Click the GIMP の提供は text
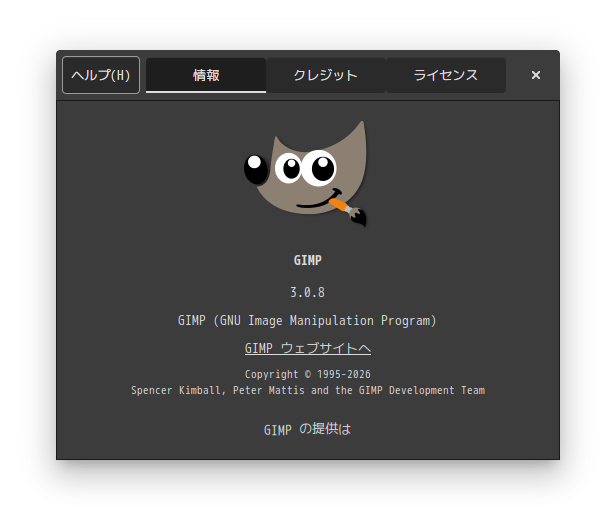The height and width of the screenshot is (522, 616). [307, 429]
